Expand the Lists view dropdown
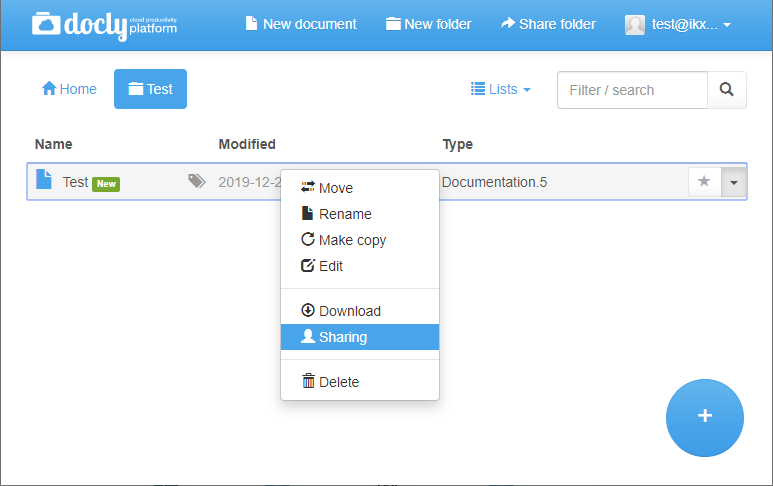 (501, 89)
